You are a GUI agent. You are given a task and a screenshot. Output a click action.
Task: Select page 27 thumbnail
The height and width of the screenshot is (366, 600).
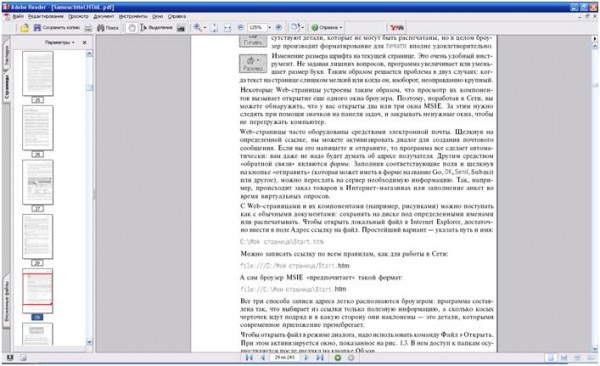click(38, 182)
